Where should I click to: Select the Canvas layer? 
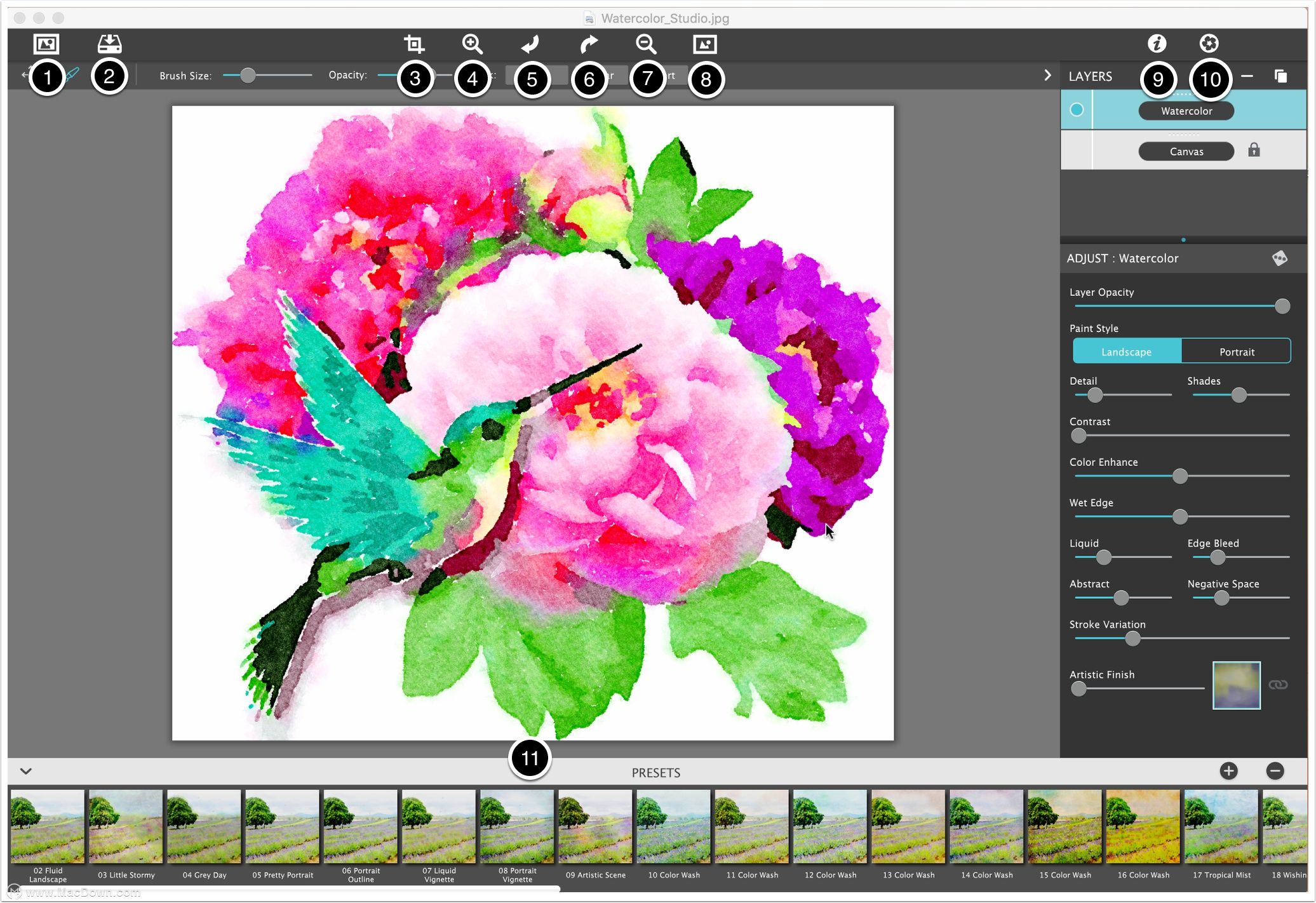pyautogui.click(x=1184, y=150)
